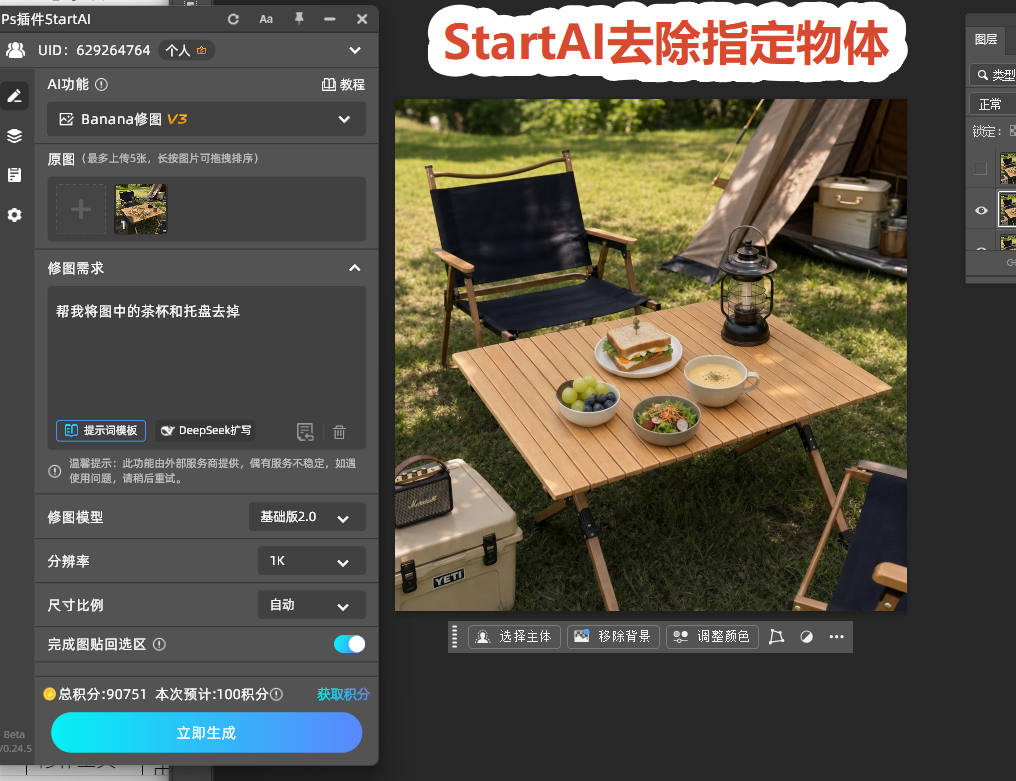Open the three-dot more options in task bar

(x=837, y=636)
